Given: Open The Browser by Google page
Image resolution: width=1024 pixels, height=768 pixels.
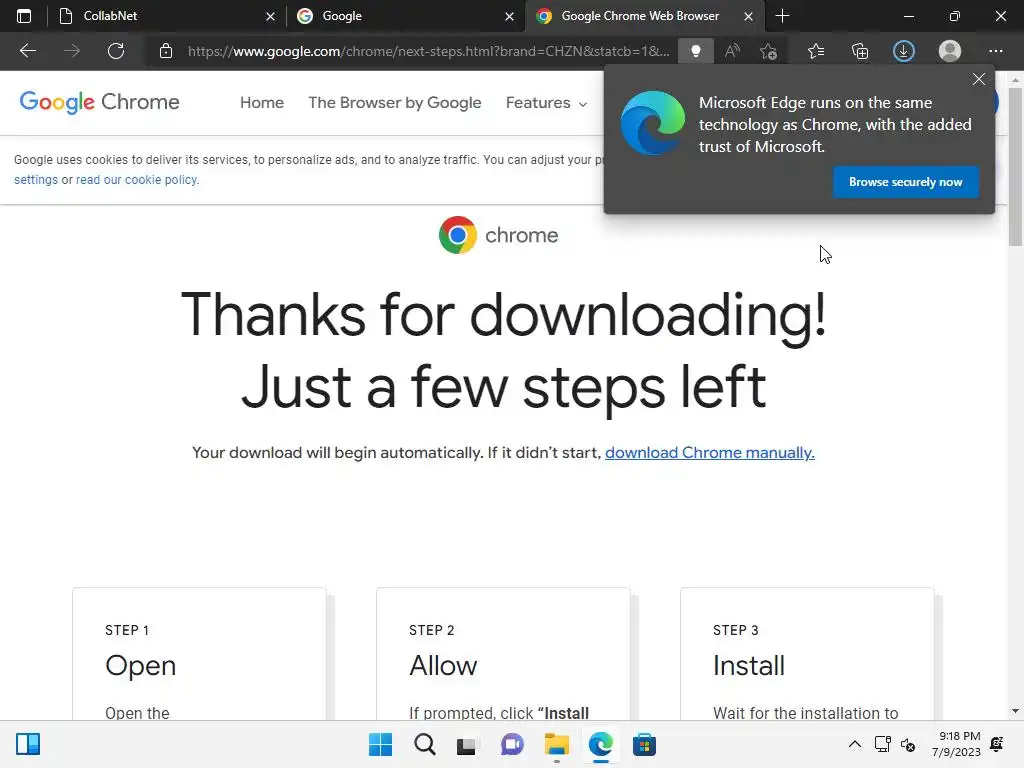Looking at the screenshot, I should click(x=394, y=103).
